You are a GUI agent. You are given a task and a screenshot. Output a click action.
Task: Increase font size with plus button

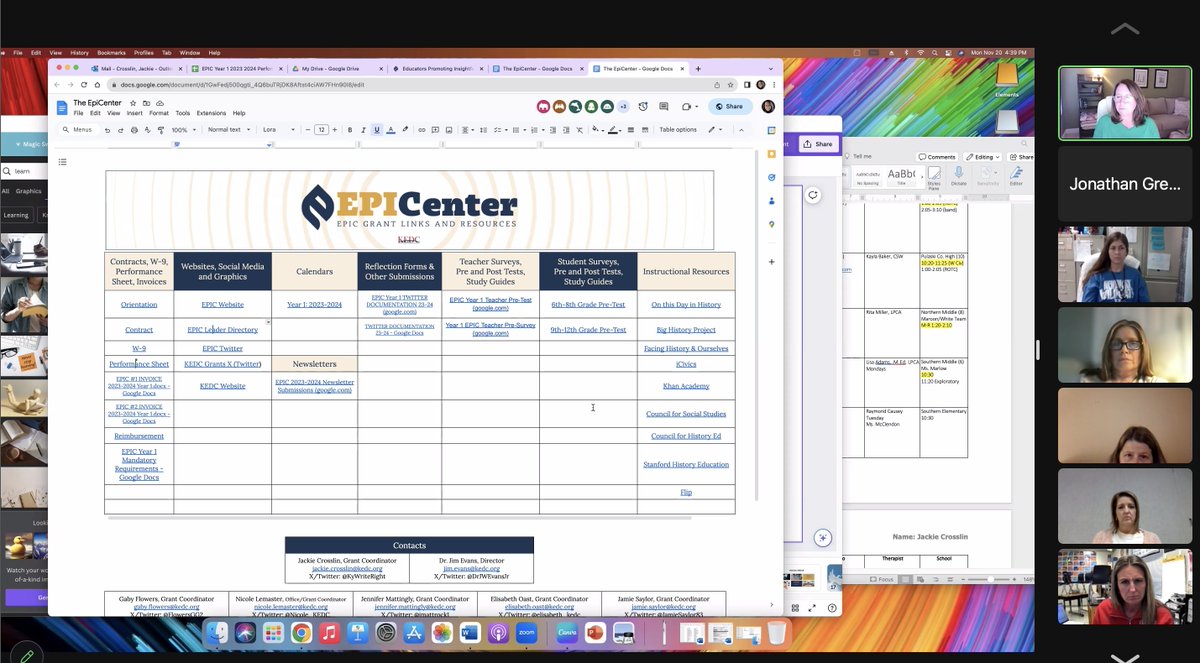point(336,130)
